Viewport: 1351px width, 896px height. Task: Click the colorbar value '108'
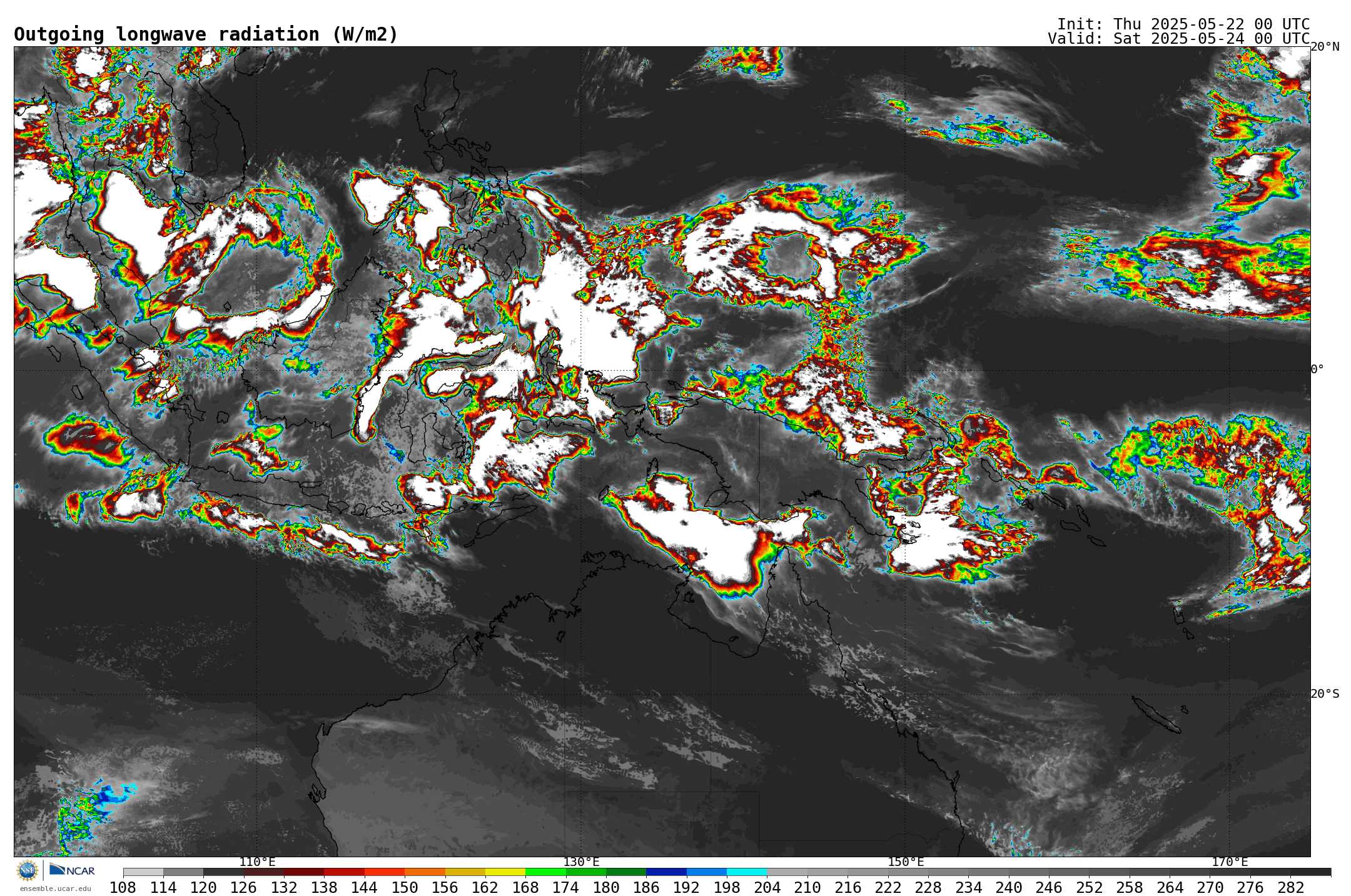(x=123, y=887)
